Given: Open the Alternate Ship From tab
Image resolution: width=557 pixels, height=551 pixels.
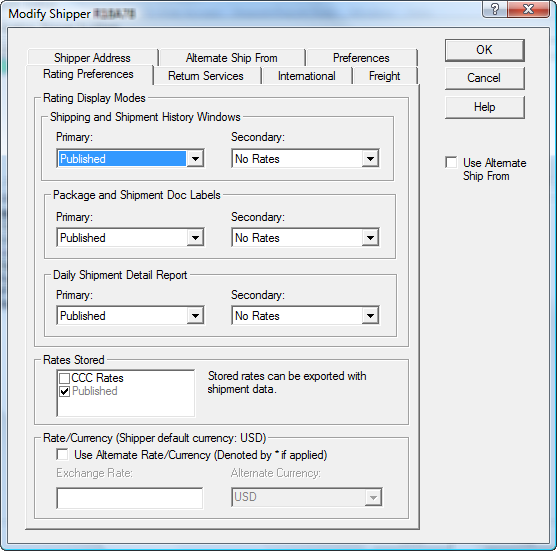Looking at the screenshot, I should (x=232, y=58).
